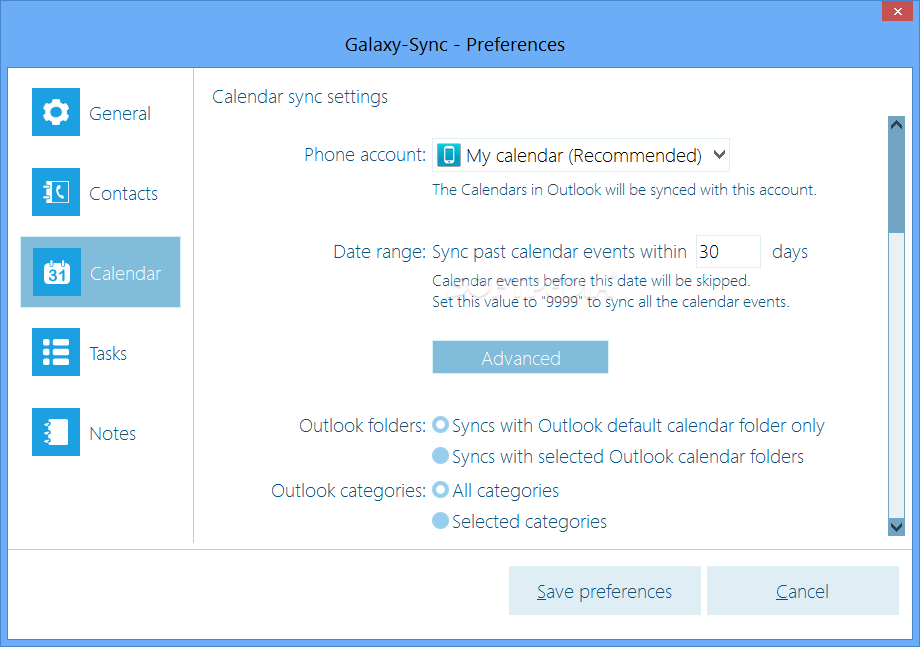920x647 pixels.
Task: Select My calendar (Recommended) combo box
Action: pos(581,155)
